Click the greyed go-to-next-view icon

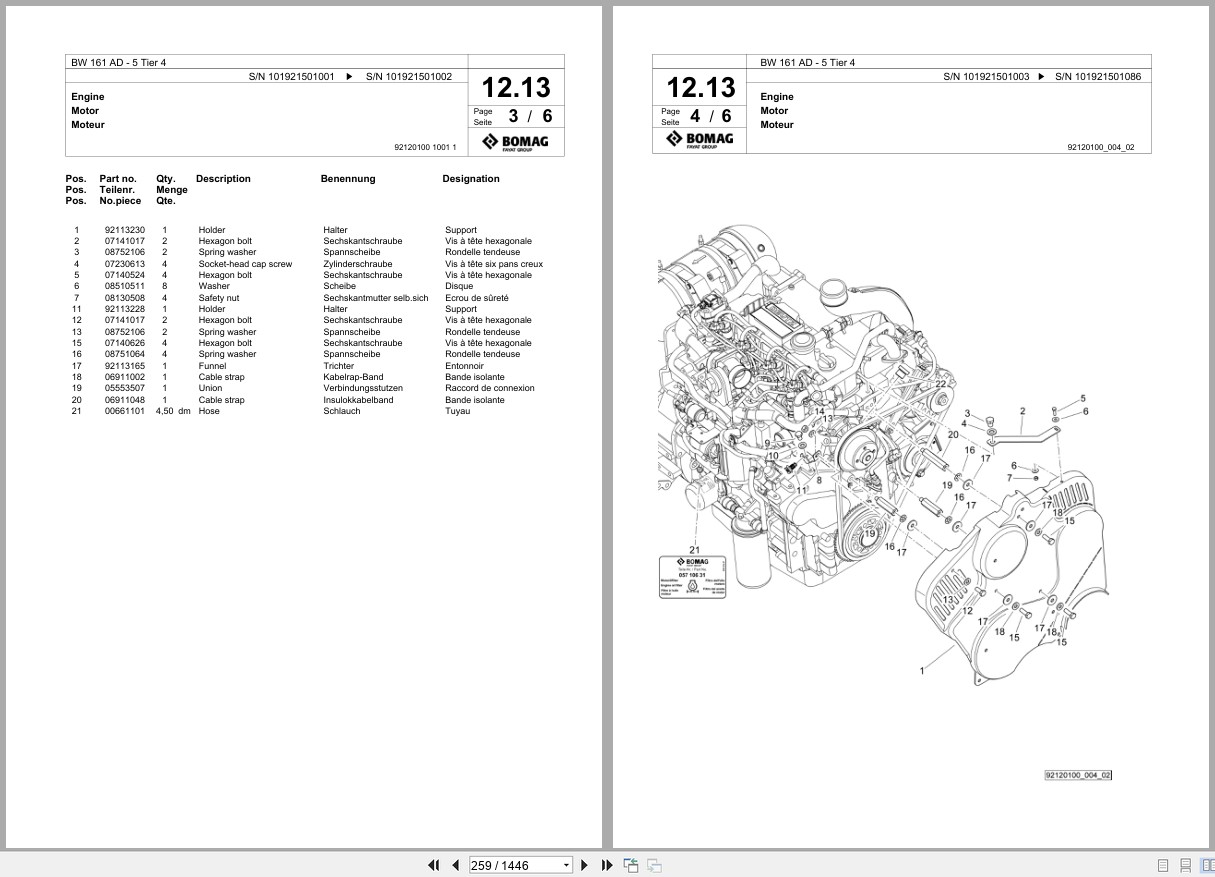tap(654, 865)
